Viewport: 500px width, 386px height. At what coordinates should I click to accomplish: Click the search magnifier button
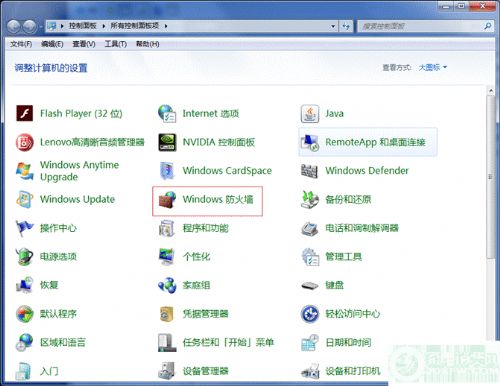click(x=487, y=26)
